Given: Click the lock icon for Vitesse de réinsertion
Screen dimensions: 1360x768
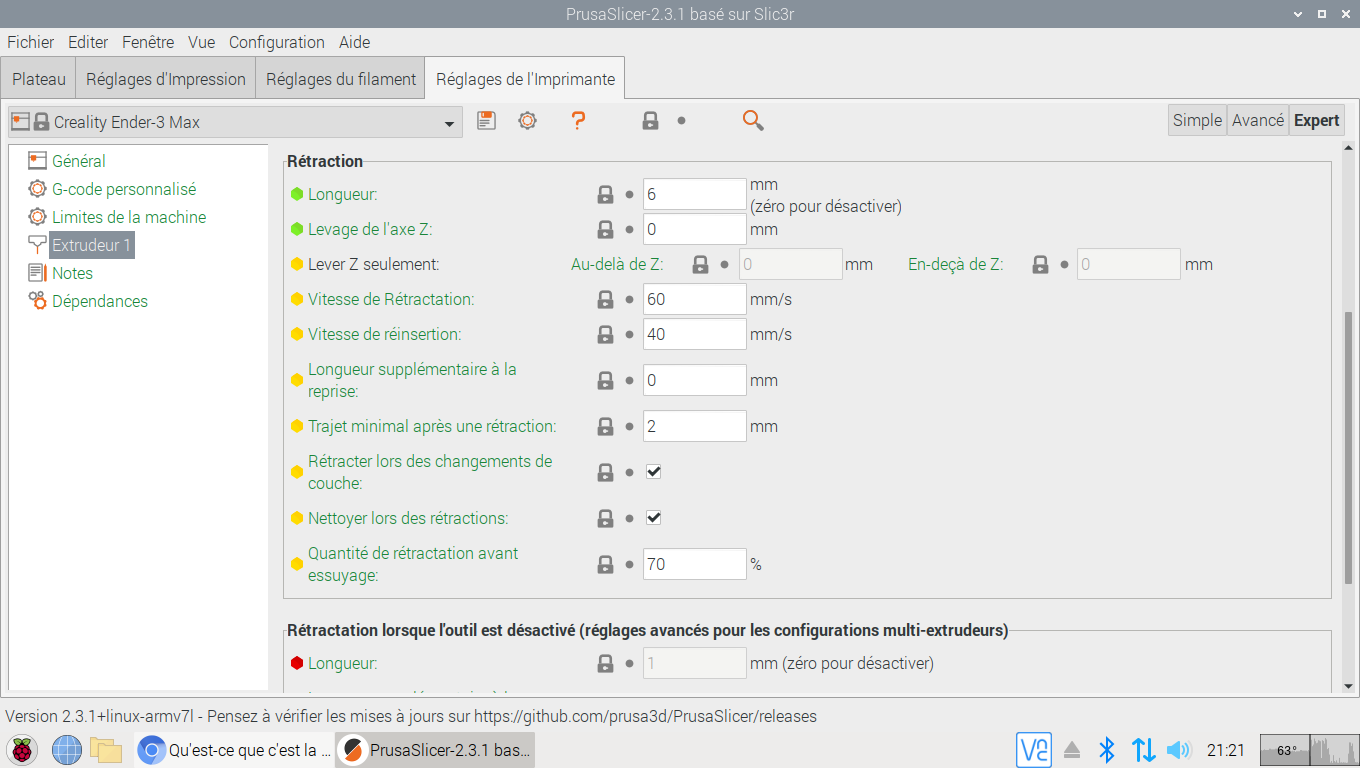Looking at the screenshot, I should pyautogui.click(x=605, y=334).
